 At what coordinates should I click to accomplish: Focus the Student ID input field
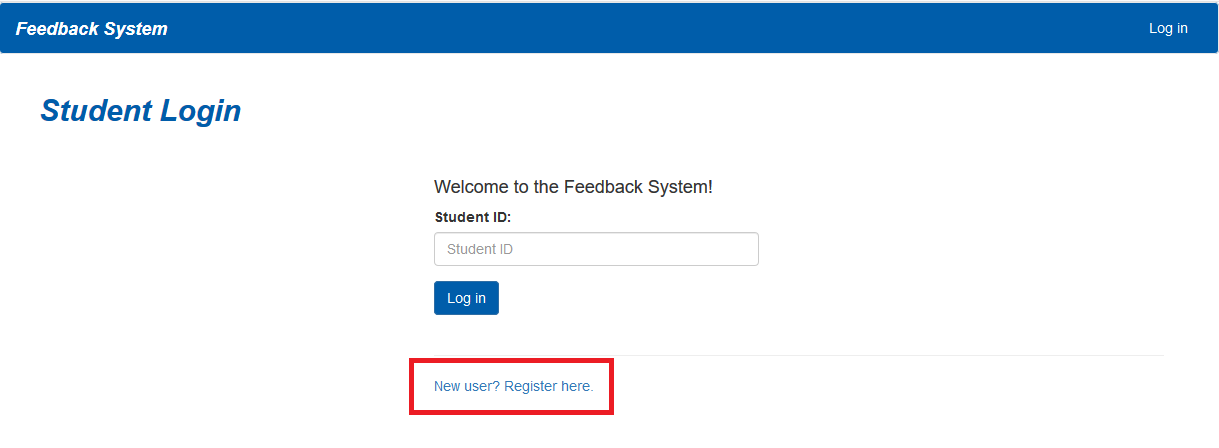point(596,249)
